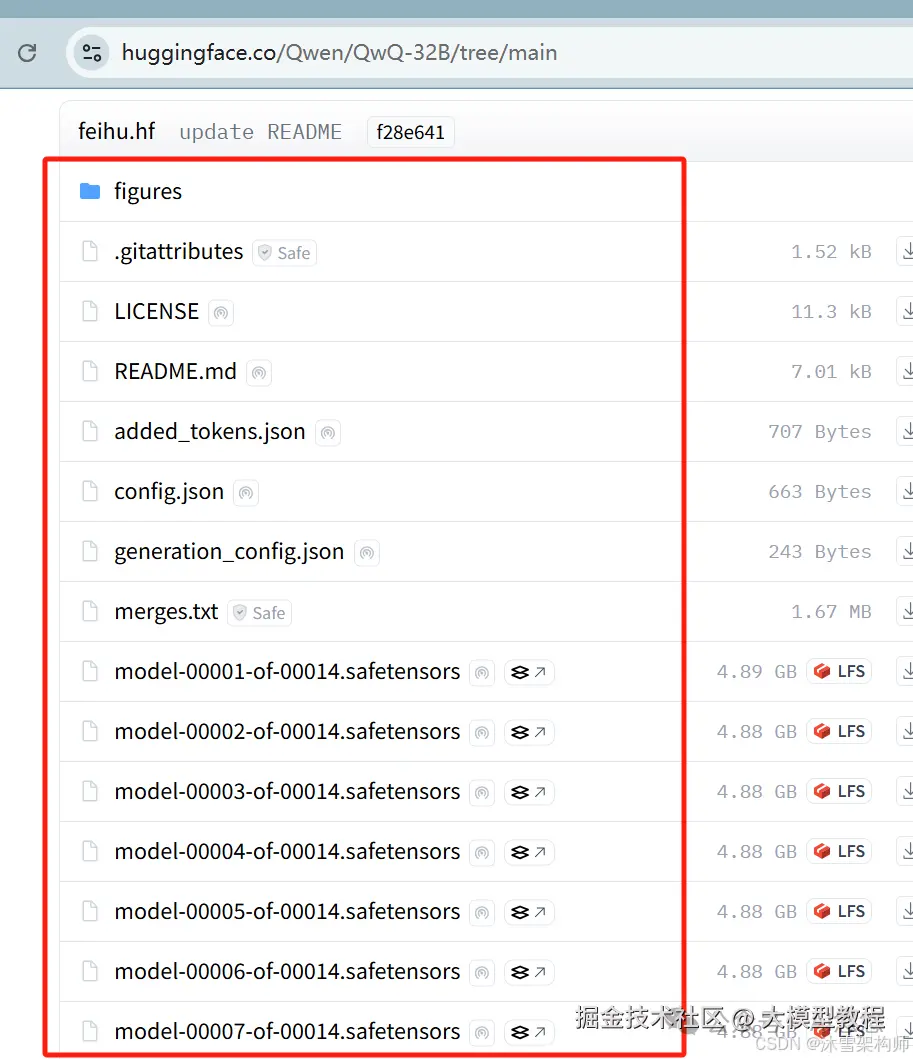This screenshot has width=913, height=1059.
Task: Click the LFS badge on model-00005 row
Action: tap(839, 911)
